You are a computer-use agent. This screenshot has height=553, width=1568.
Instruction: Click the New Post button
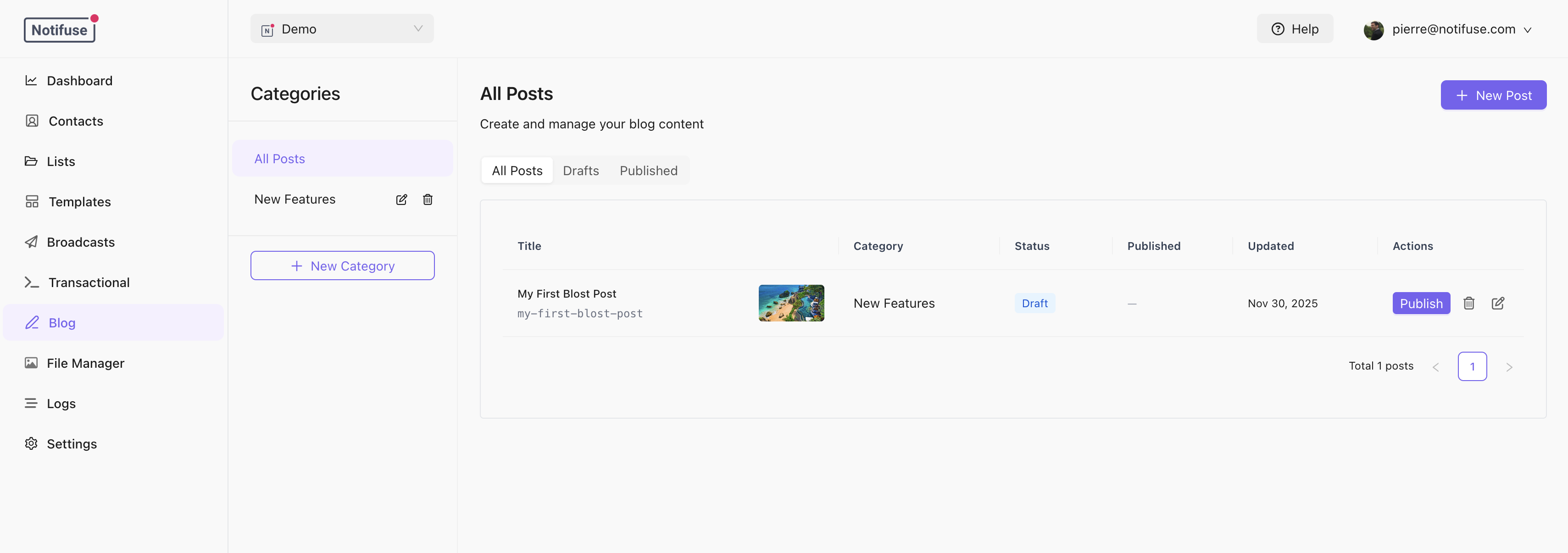(1493, 95)
